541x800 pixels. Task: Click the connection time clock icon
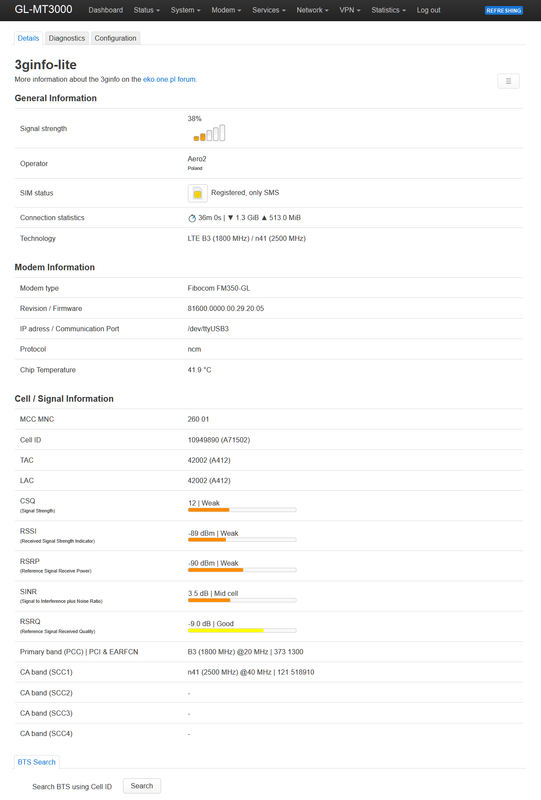[x=192, y=218]
